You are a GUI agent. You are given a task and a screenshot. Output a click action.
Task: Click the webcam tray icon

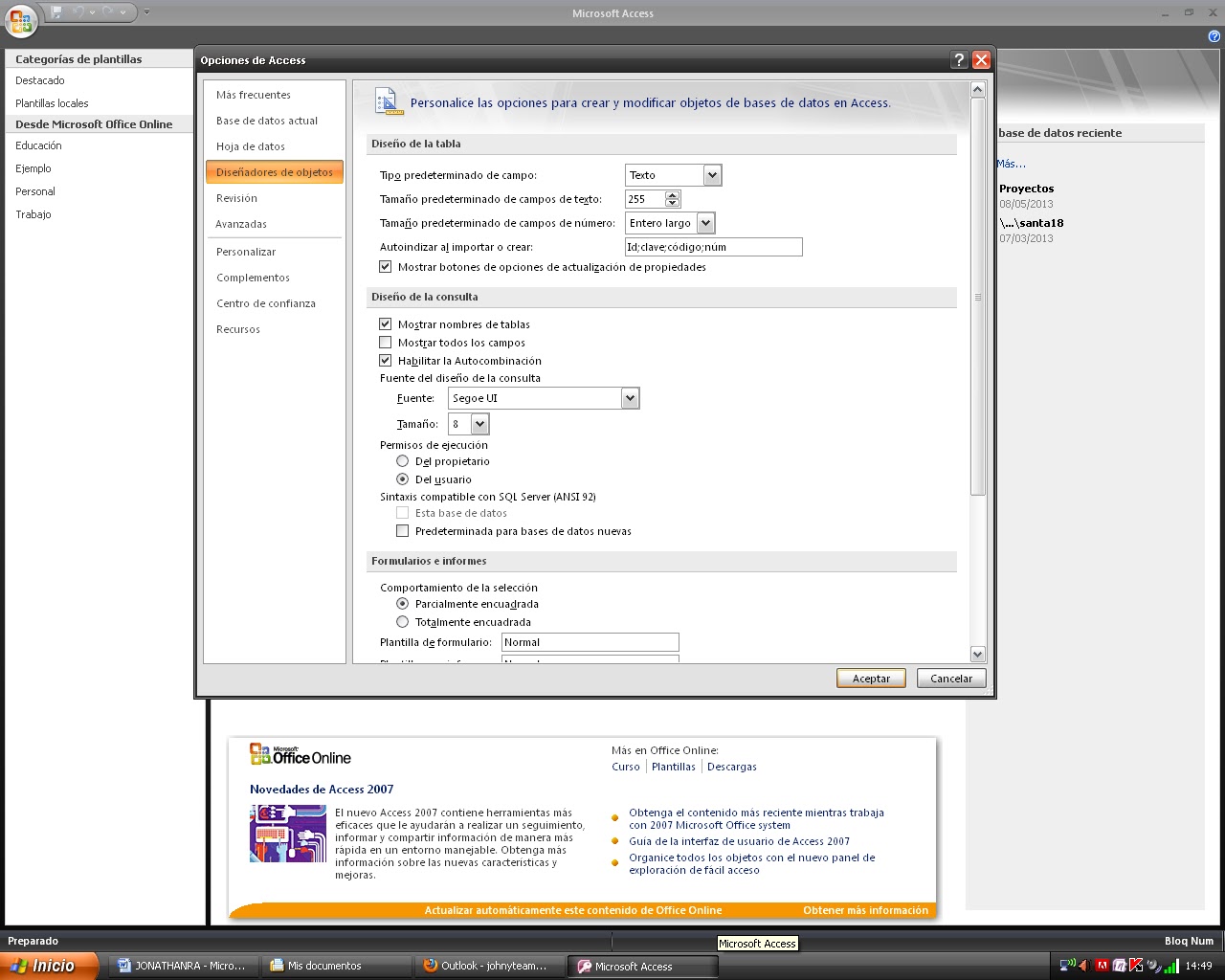1154,966
